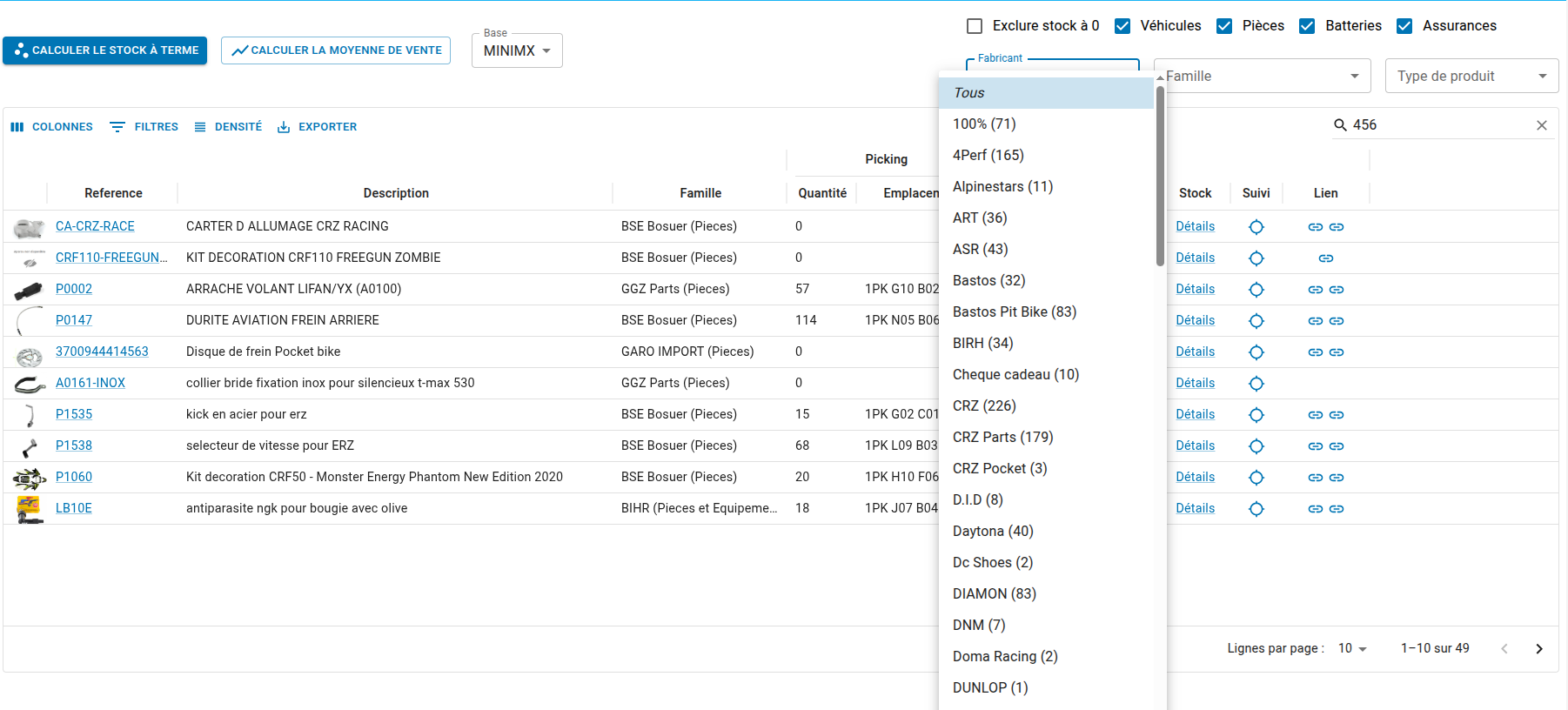The height and width of the screenshot is (710, 1568).
Task: Open the P0147 reference link
Action: (x=74, y=320)
